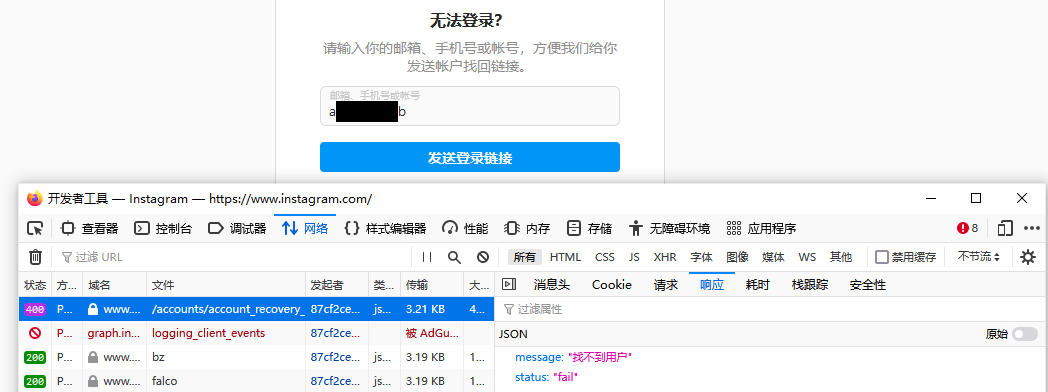Filter requests by 图像 images
The width and height of the screenshot is (1048, 392).
[738, 257]
